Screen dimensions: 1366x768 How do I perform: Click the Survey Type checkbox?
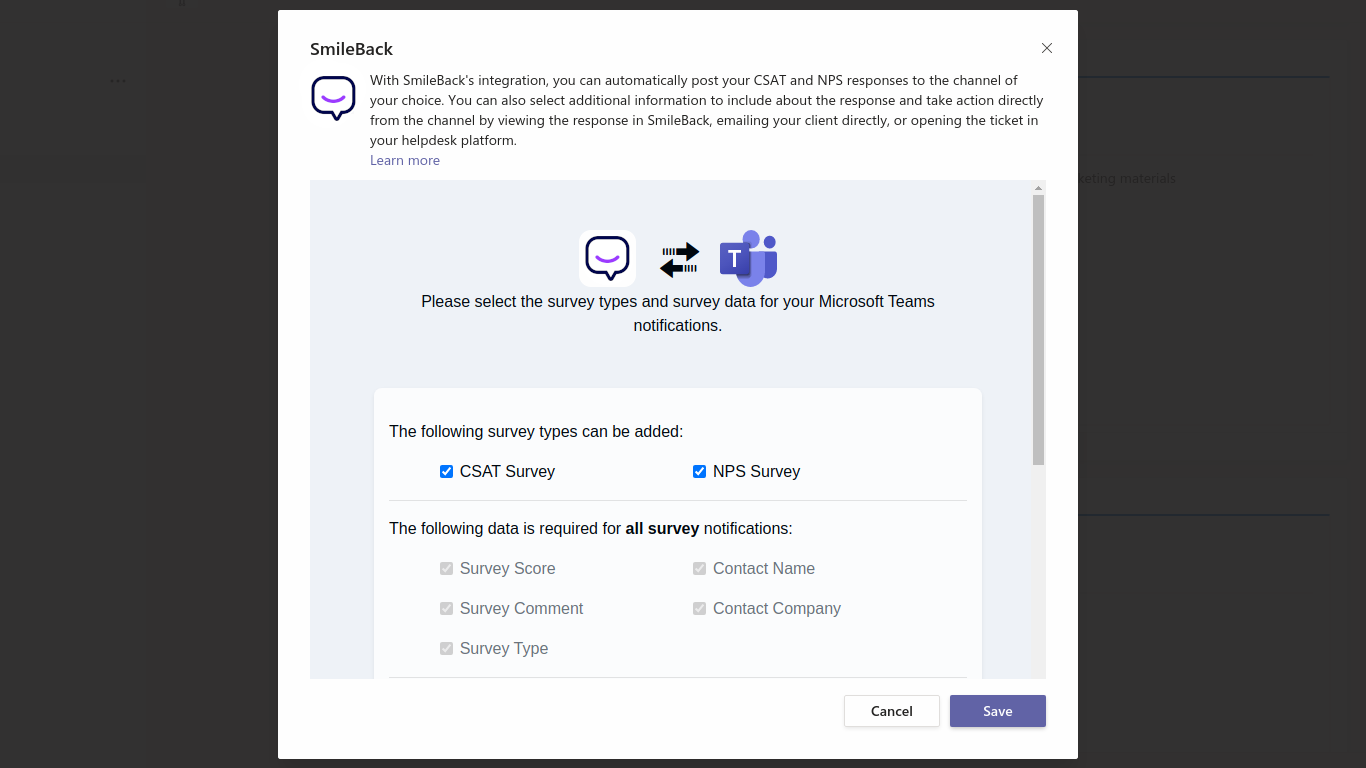pos(447,649)
